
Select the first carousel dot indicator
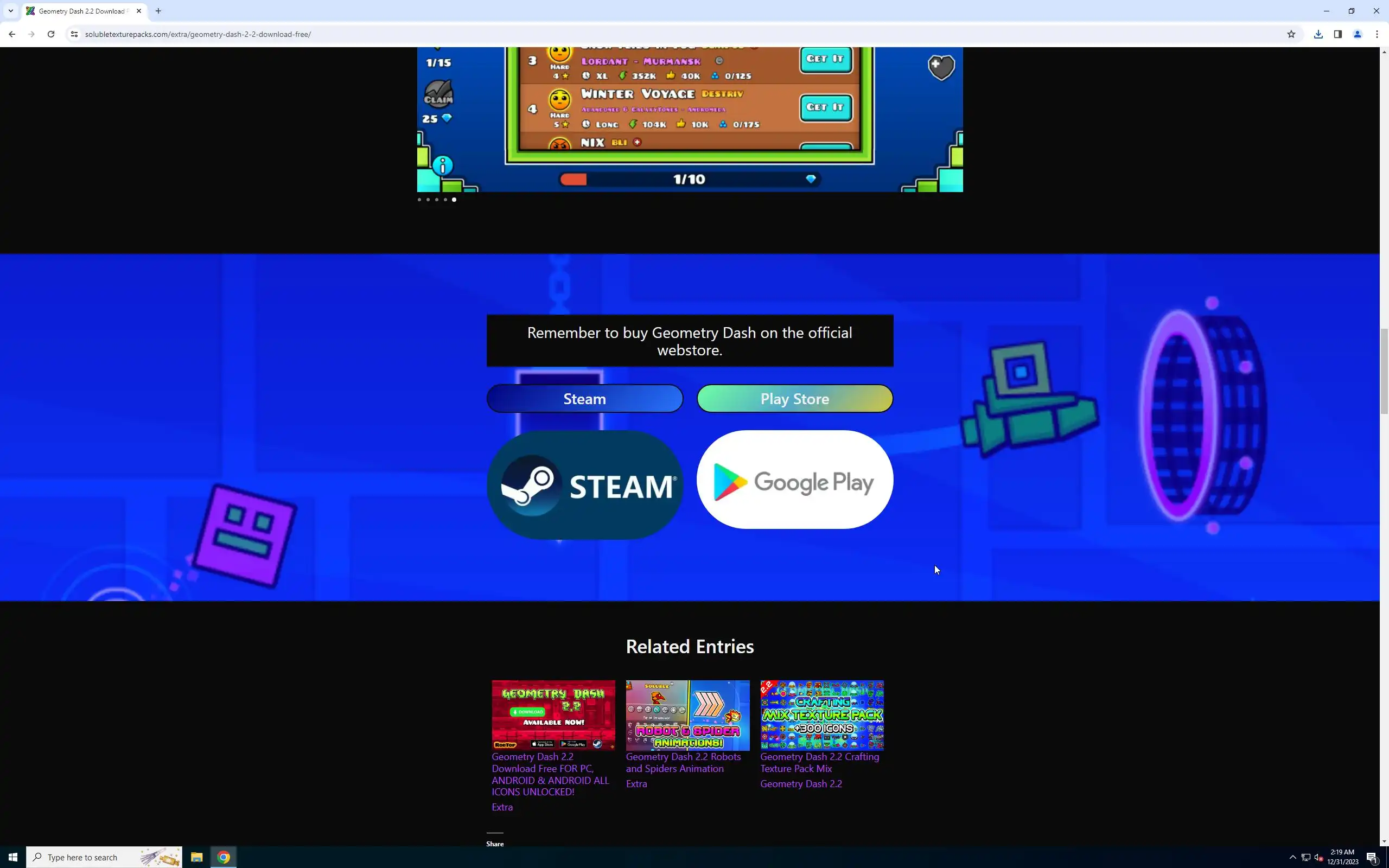point(419,200)
